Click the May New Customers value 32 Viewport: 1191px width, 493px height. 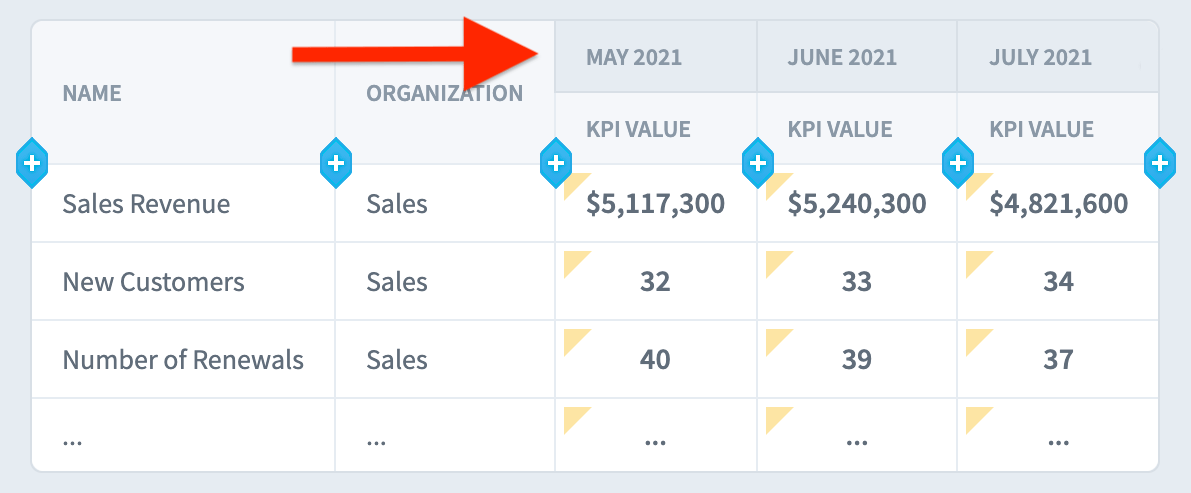655,282
